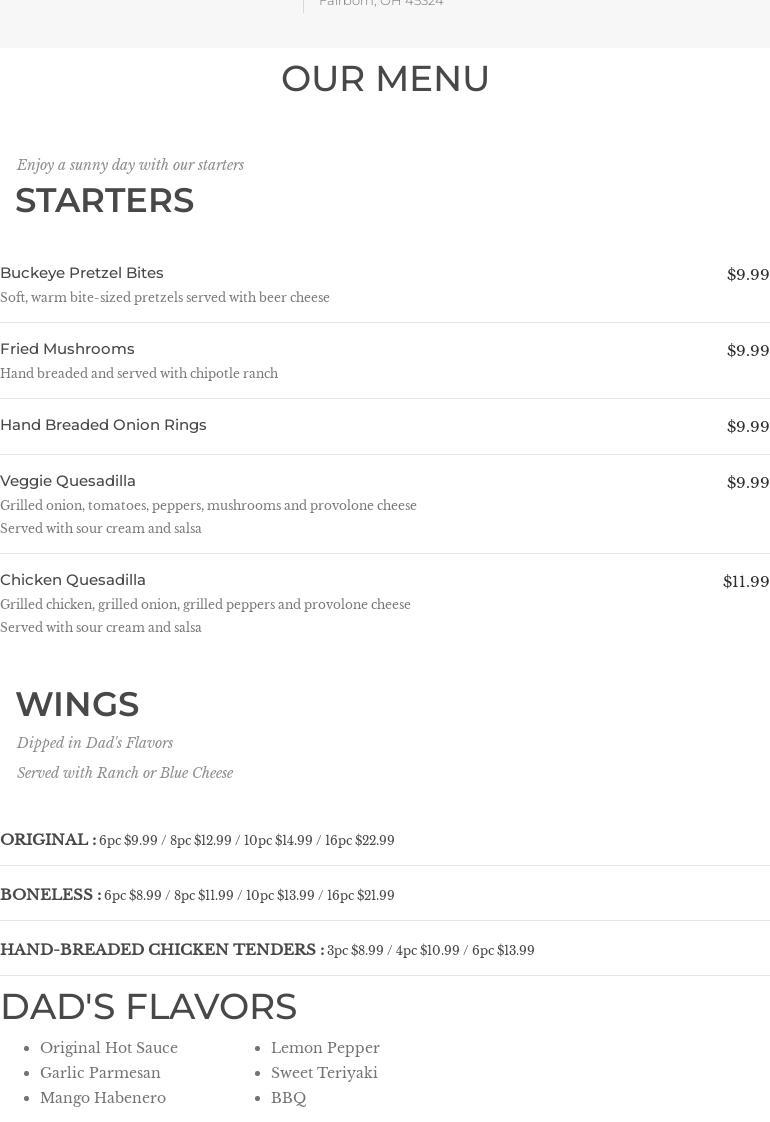Click the $11.99 Chicken Quesadilla price

(x=746, y=581)
